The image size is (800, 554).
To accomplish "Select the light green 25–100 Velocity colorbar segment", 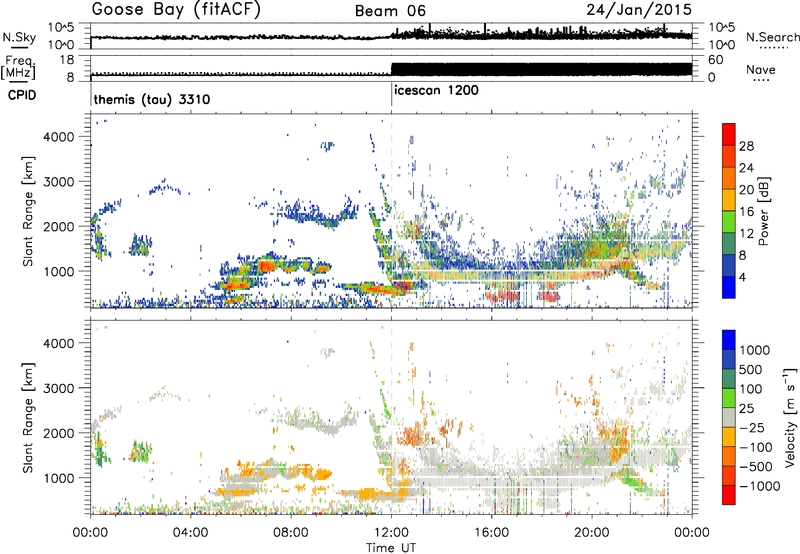I will 729,398.
